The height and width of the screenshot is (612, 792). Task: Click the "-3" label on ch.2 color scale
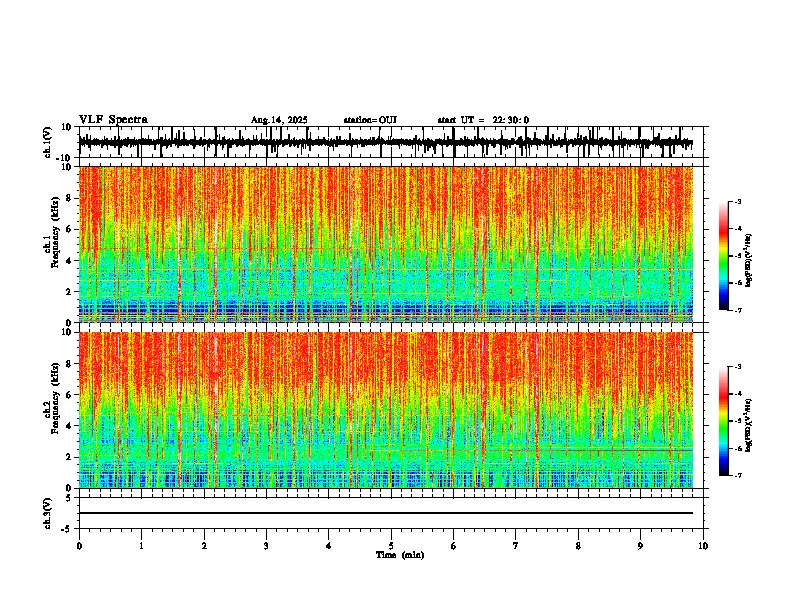[738, 367]
